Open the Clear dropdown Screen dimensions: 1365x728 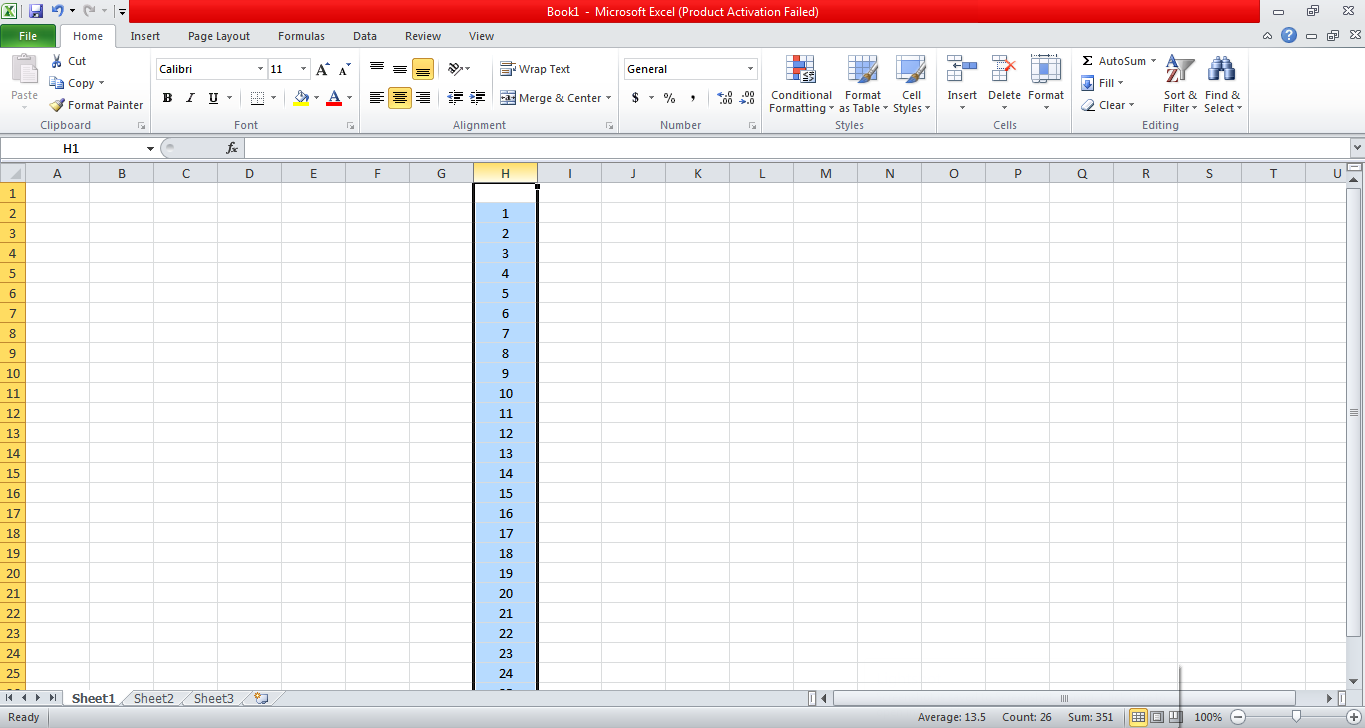[1107, 105]
